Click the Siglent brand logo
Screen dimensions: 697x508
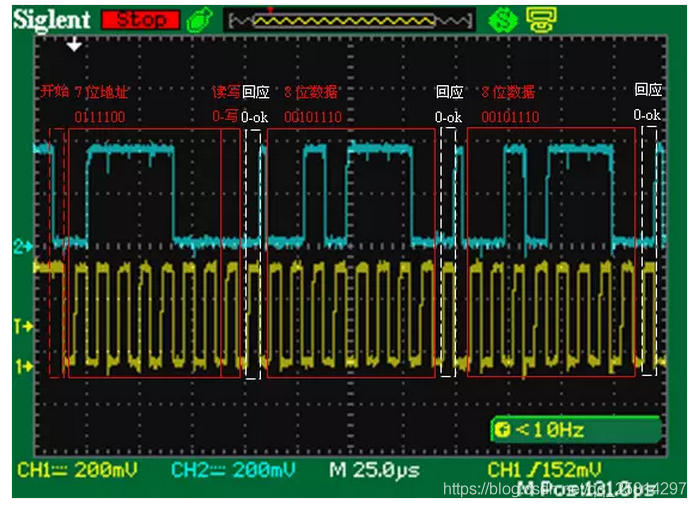point(51,19)
